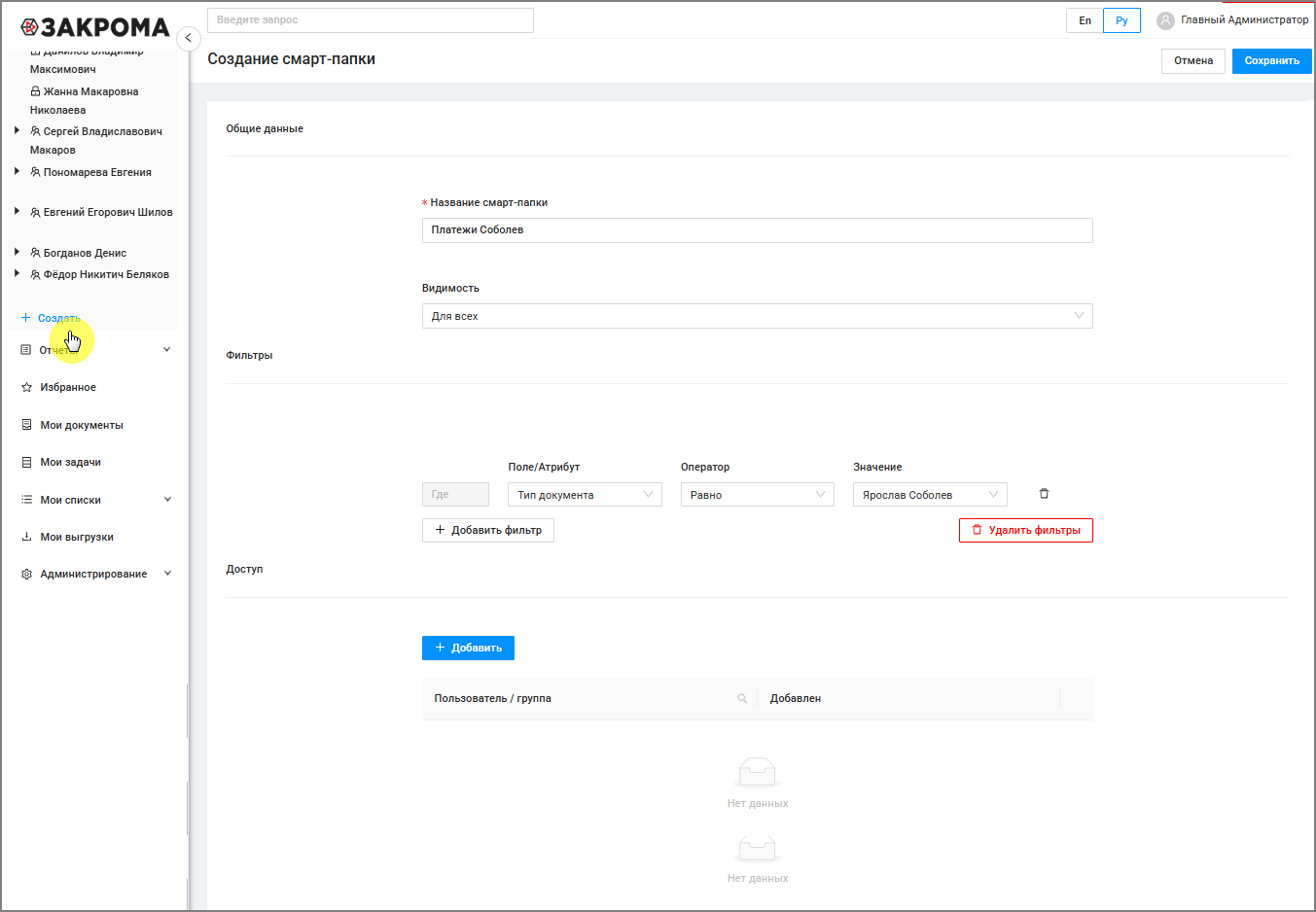Click the Доступ section heading
Screen dimensions: 1316x912
click(x=244, y=569)
